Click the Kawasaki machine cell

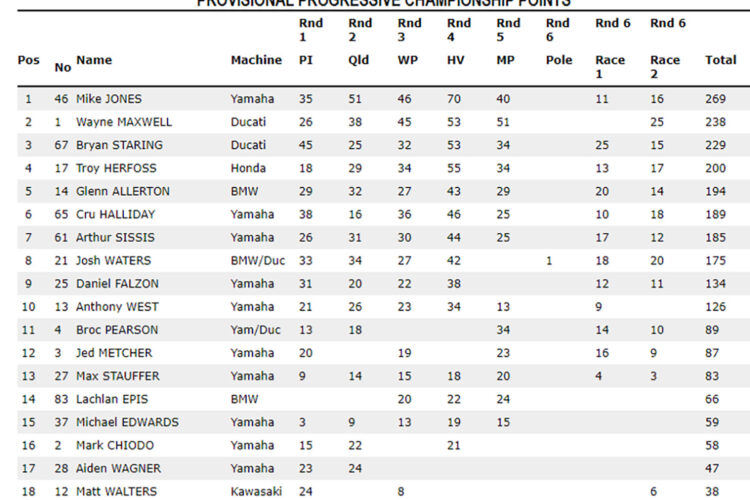(256, 491)
